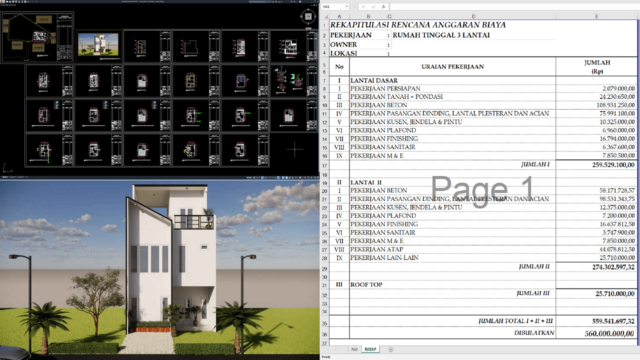Click the 'No' header cell
640x360 pixels.
pos(339,67)
